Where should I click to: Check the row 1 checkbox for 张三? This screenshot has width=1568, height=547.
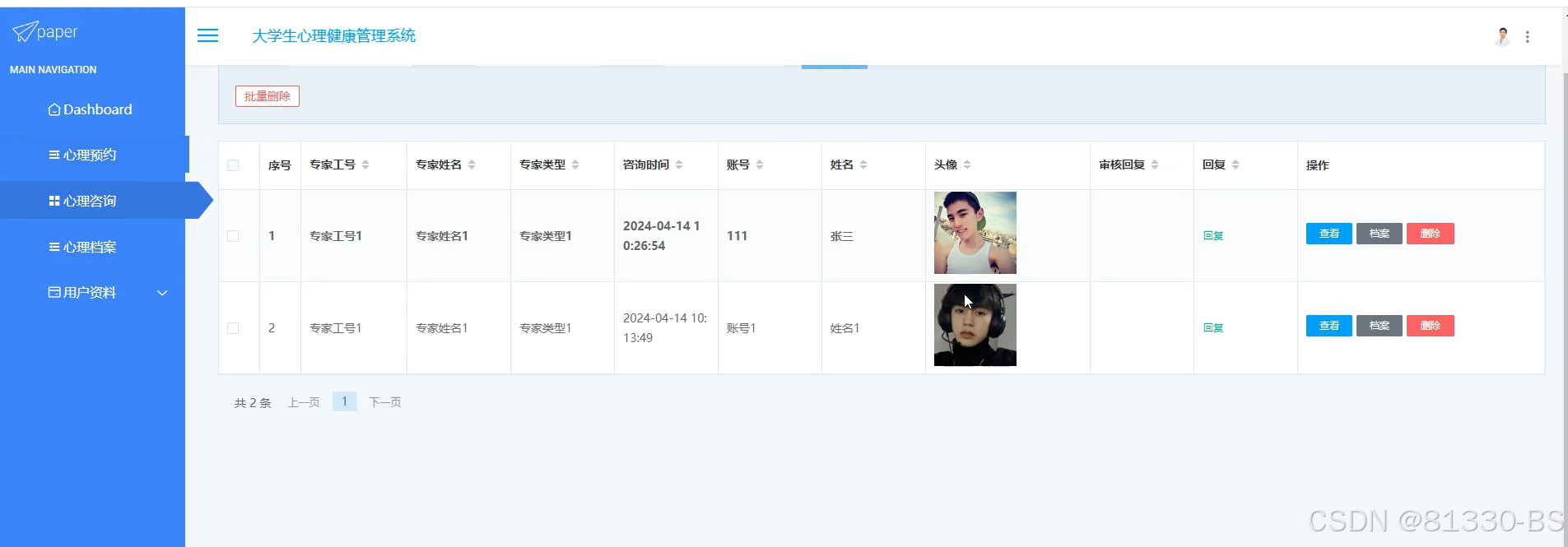[x=233, y=236]
